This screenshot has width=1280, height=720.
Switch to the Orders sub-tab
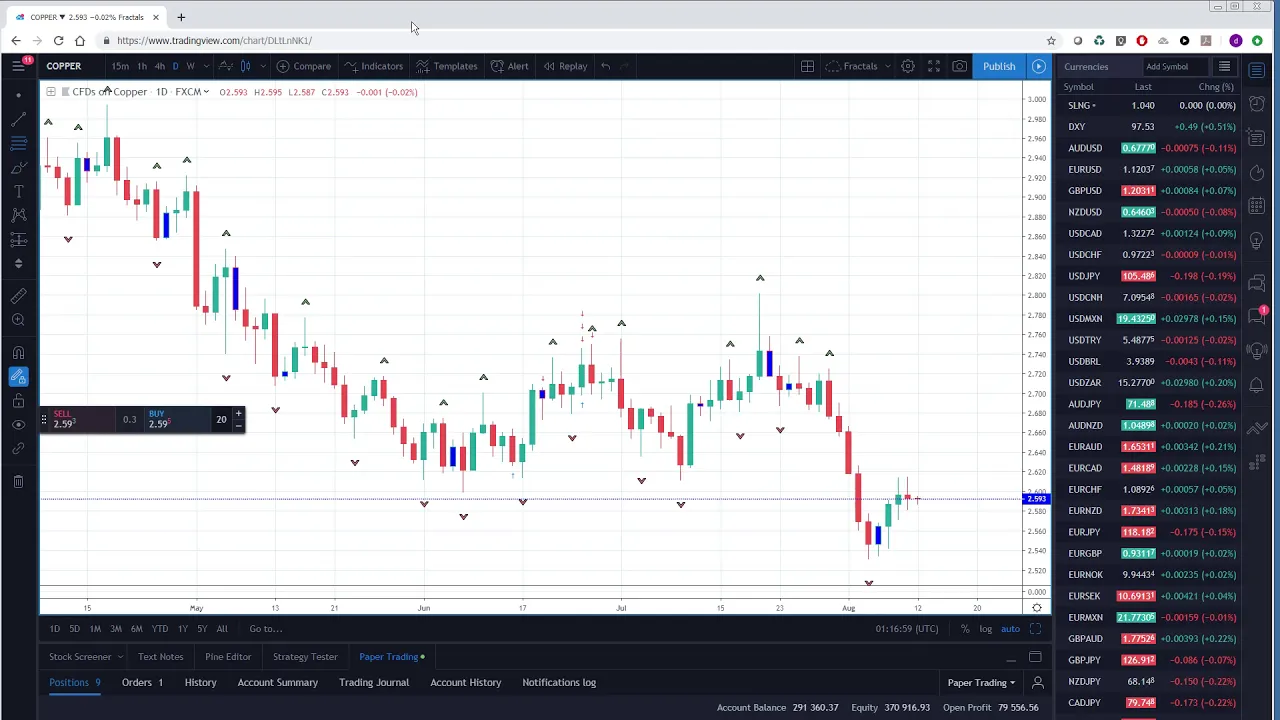click(x=142, y=683)
